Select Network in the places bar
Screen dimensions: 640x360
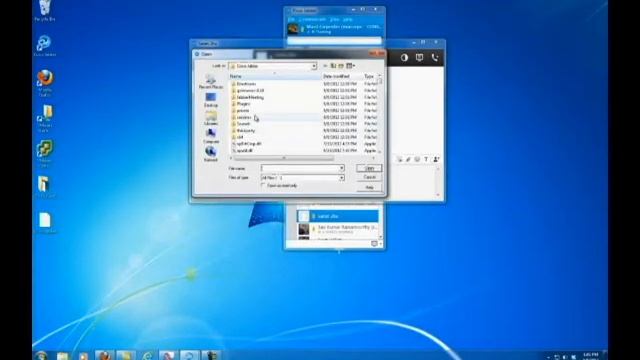tap(211, 154)
